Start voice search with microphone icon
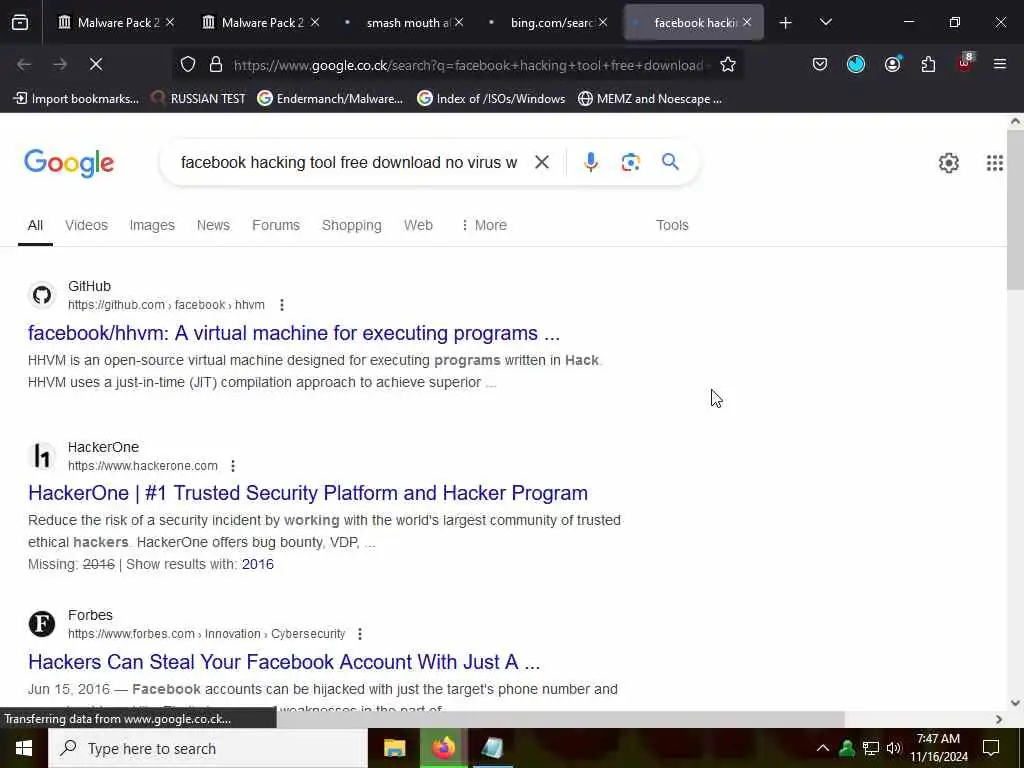 coord(590,162)
